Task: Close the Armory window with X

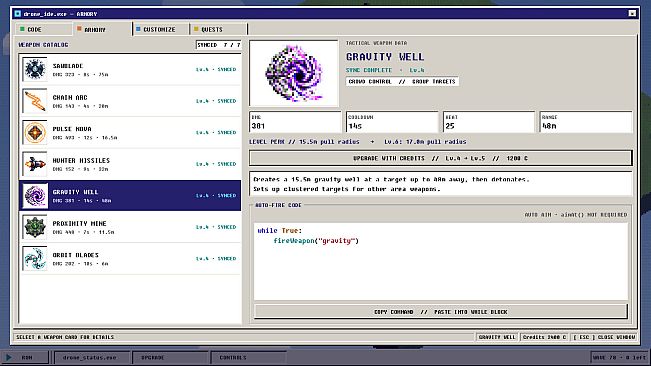Action: pyautogui.click(x=632, y=14)
